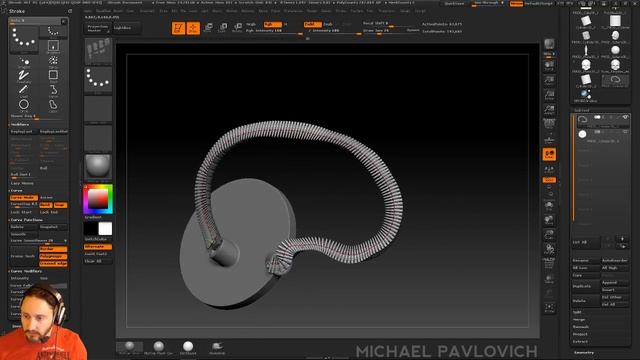Toggle the Snap curve option
Screen dimensions: 640x360
[60, 205]
